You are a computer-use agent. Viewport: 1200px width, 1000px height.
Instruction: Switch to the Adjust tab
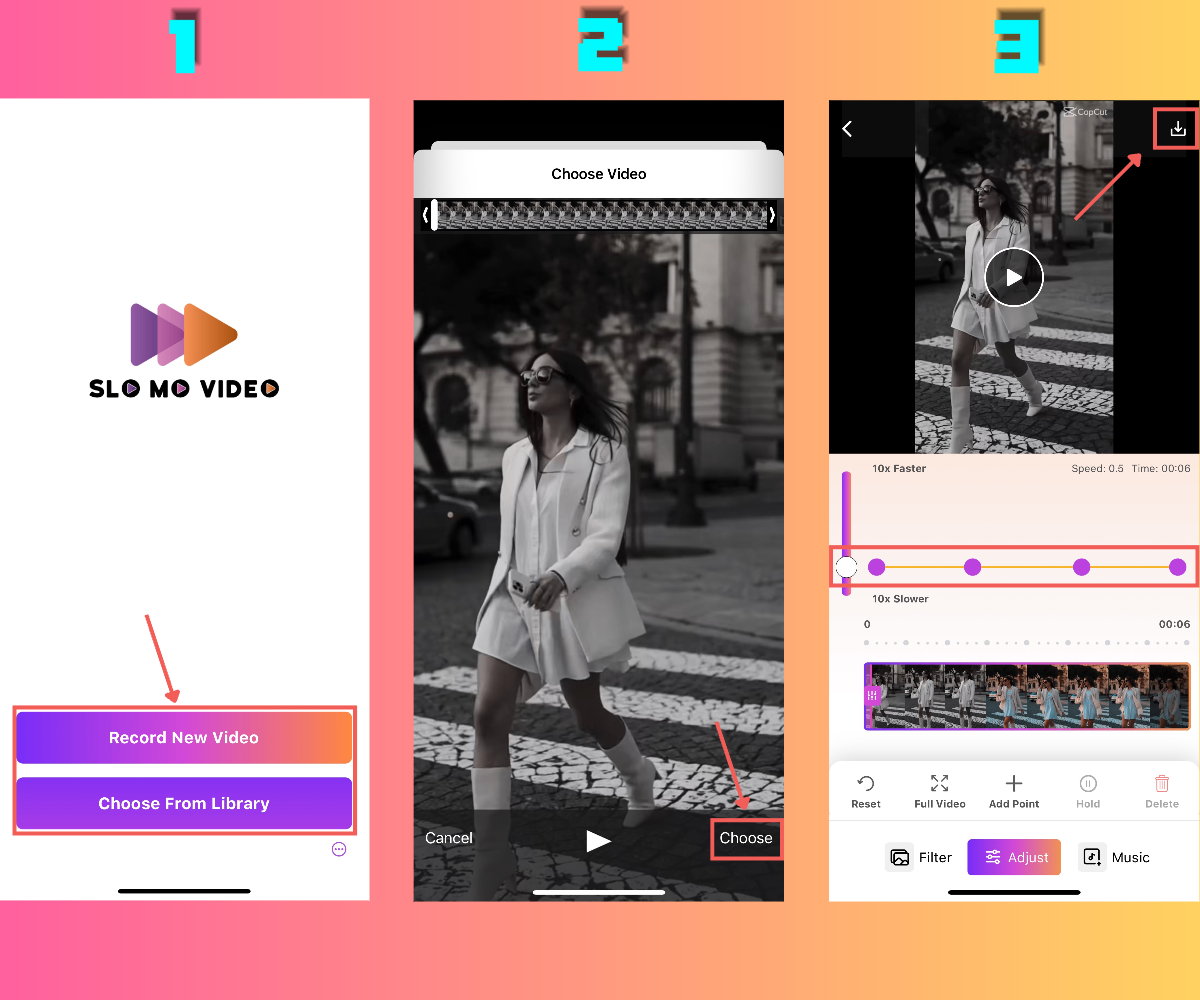1014,857
